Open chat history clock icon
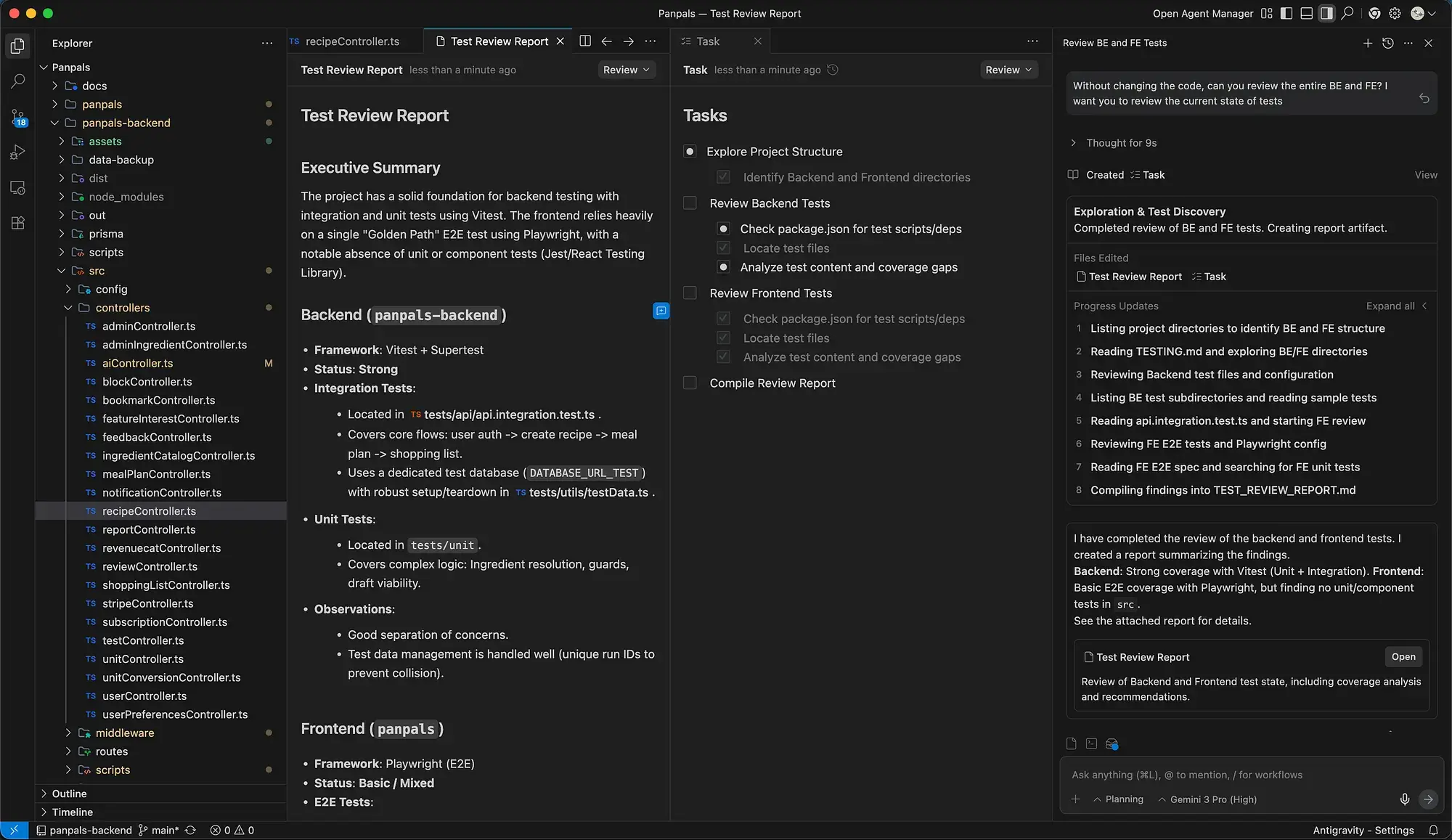Viewport: 1452px width, 840px height. pyautogui.click(x=1387, y=43)
